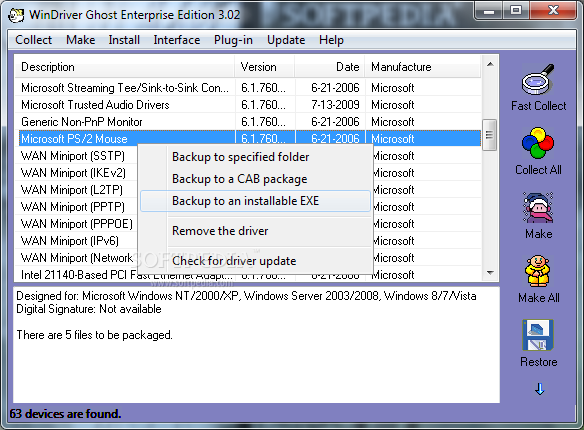Image resolution: width=584 pixels, height=430 pixels.
Task: Open the Make menu
Action: pos(80,40)
